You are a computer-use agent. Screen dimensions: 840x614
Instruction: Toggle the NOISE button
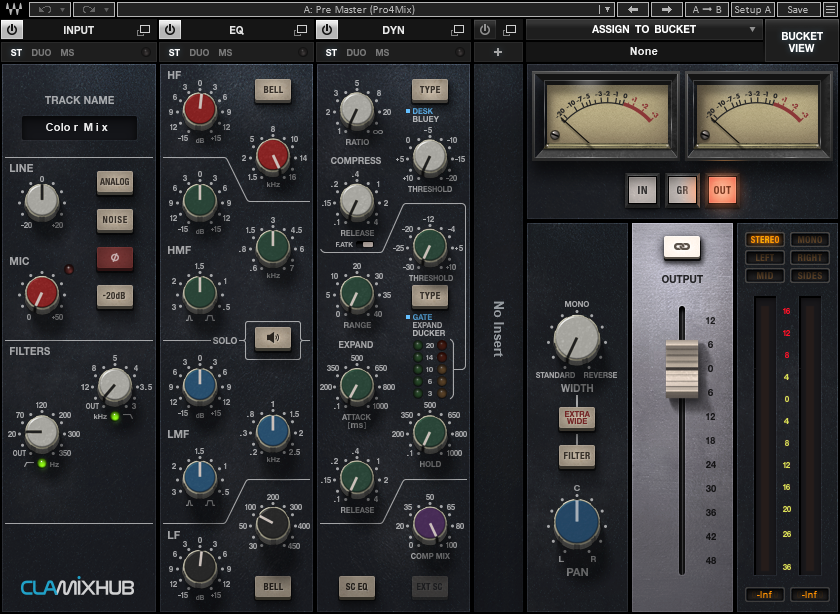115,220
